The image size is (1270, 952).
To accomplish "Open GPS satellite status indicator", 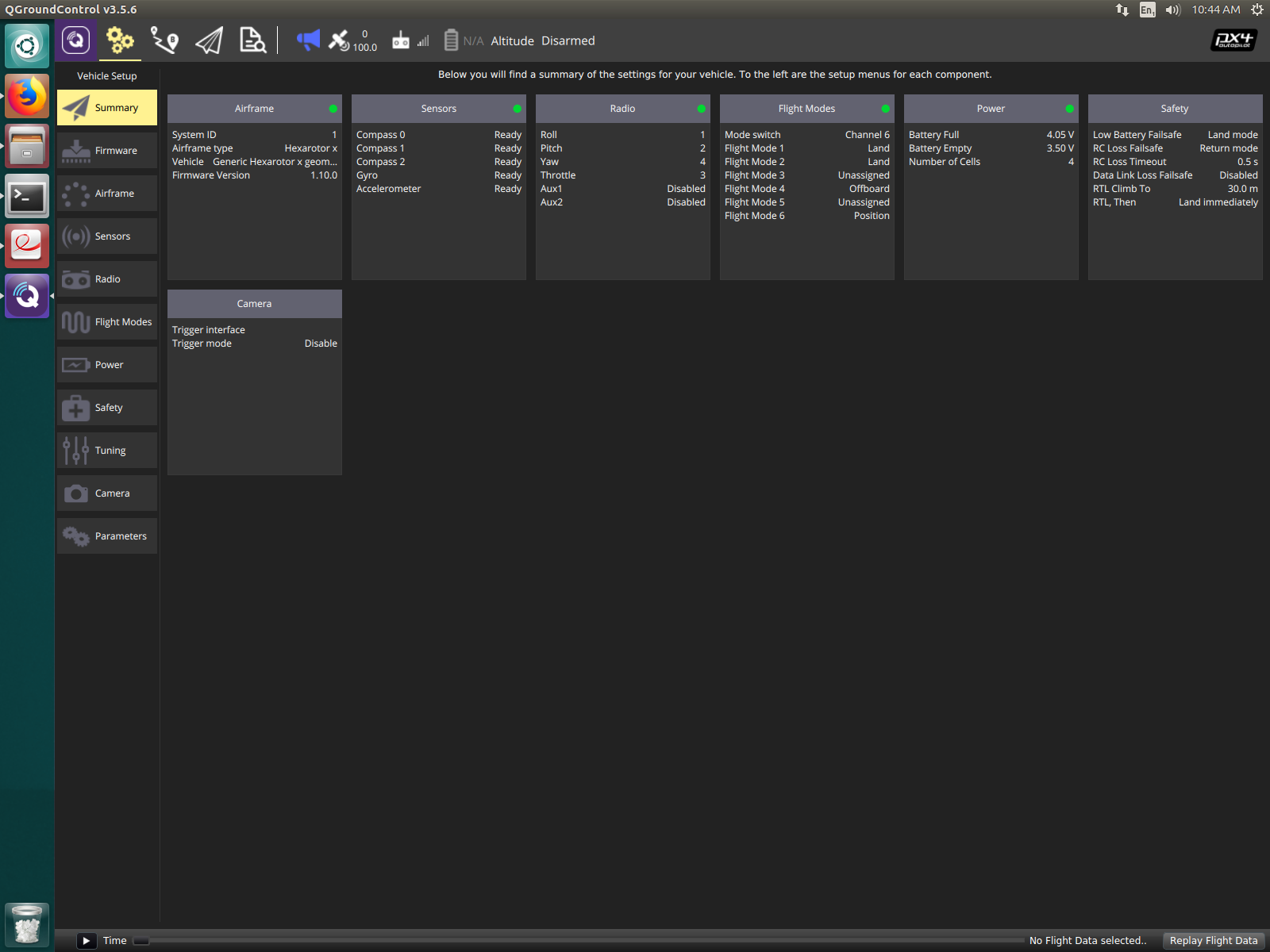I will (352, 40).
